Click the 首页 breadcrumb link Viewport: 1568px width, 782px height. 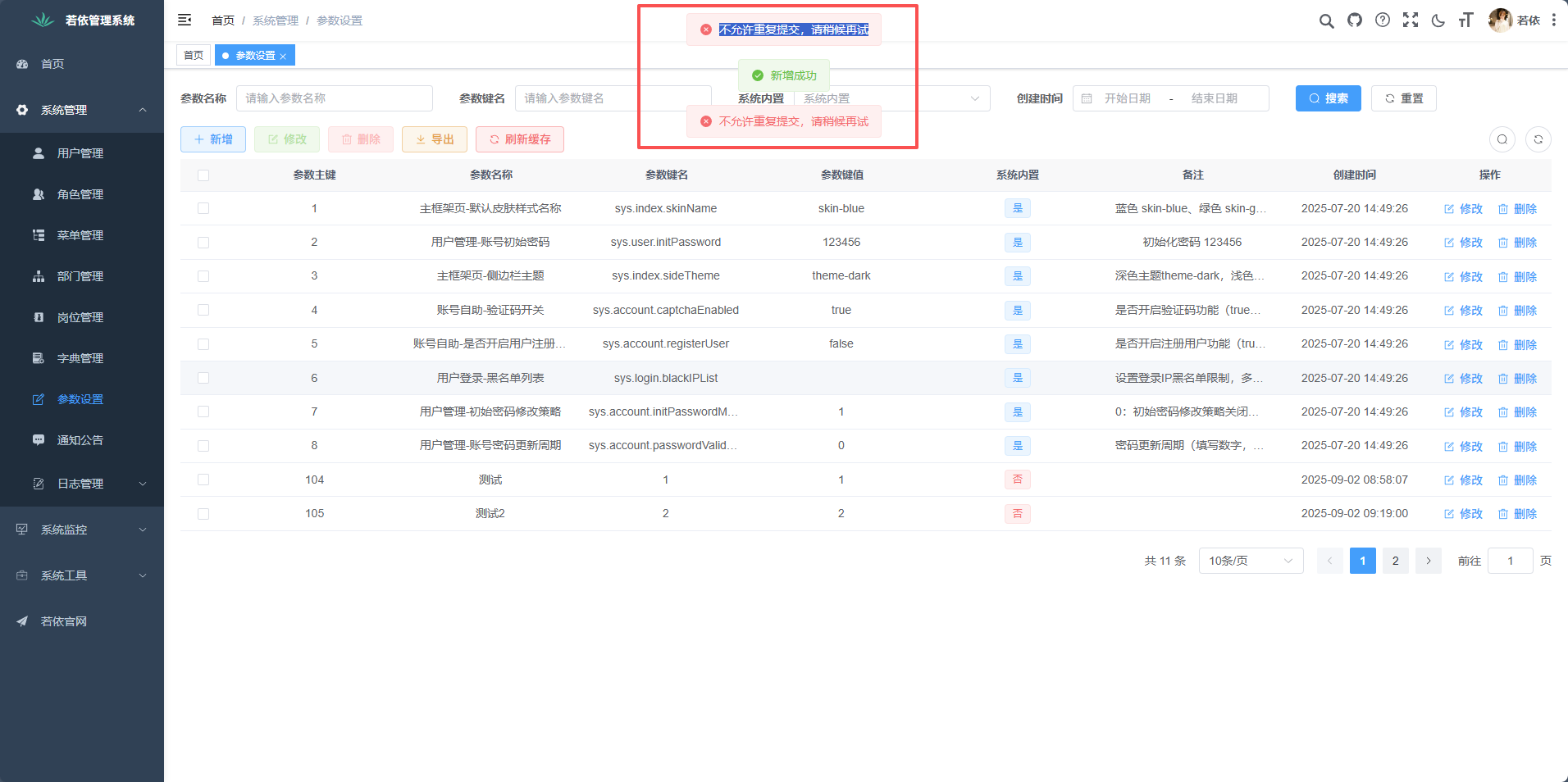pyautogui.click(x=223, y=20)
